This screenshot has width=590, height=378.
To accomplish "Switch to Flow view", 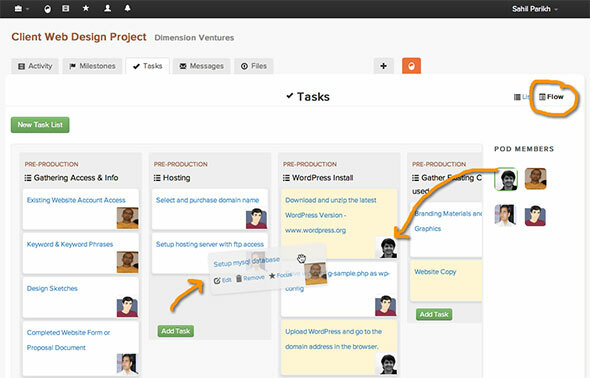I will 551,97.
